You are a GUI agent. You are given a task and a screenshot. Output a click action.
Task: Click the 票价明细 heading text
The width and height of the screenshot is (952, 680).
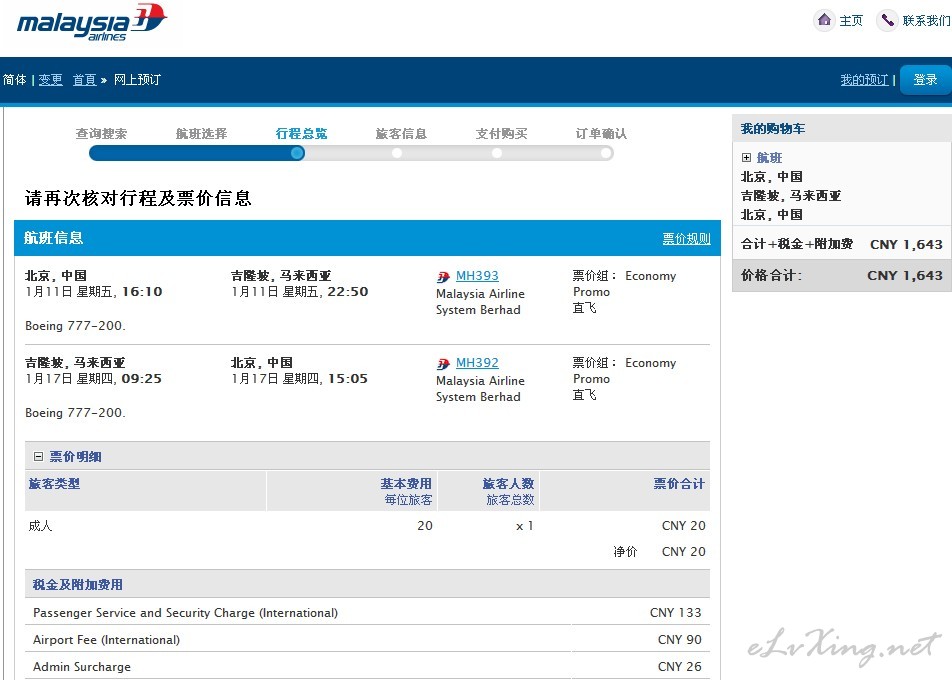point(75,457)
